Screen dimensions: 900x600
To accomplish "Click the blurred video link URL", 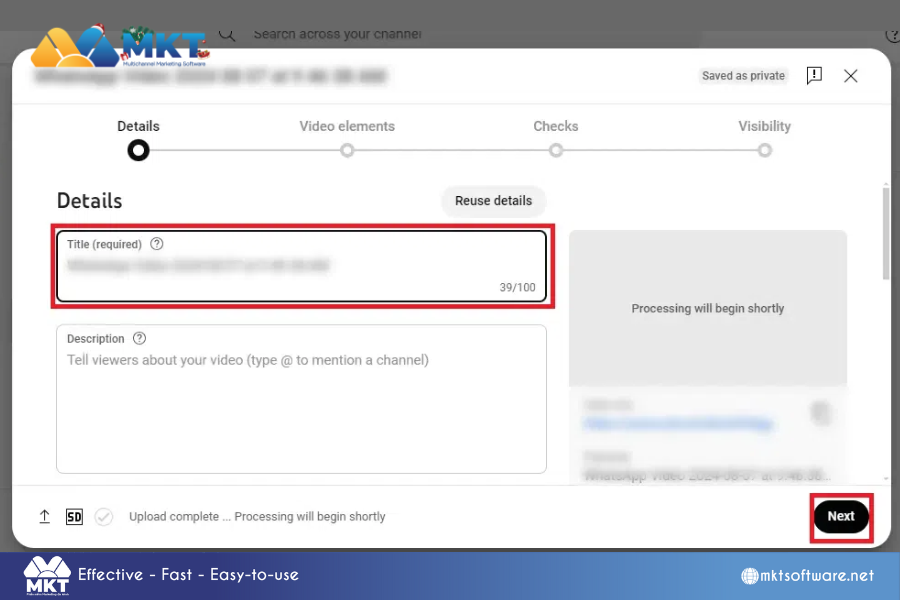I will [678, 424].
